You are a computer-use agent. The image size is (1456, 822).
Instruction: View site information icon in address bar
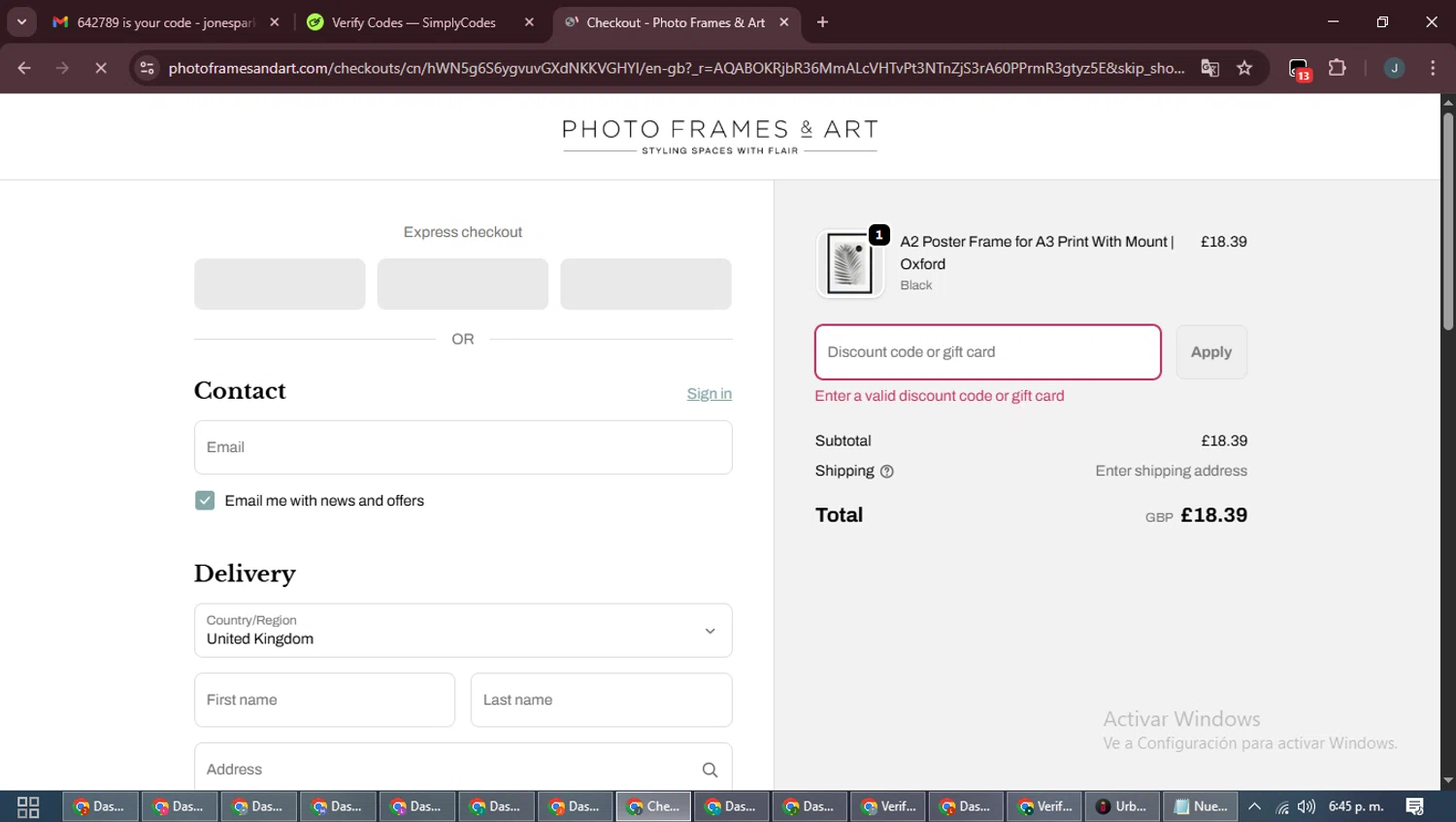pyautogui.click(x=147, y=68)
